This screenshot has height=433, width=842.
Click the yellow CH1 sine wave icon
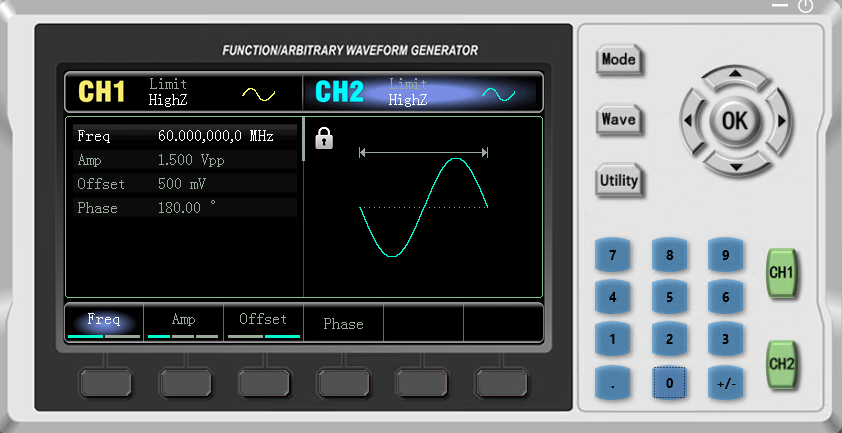(258, 95)
